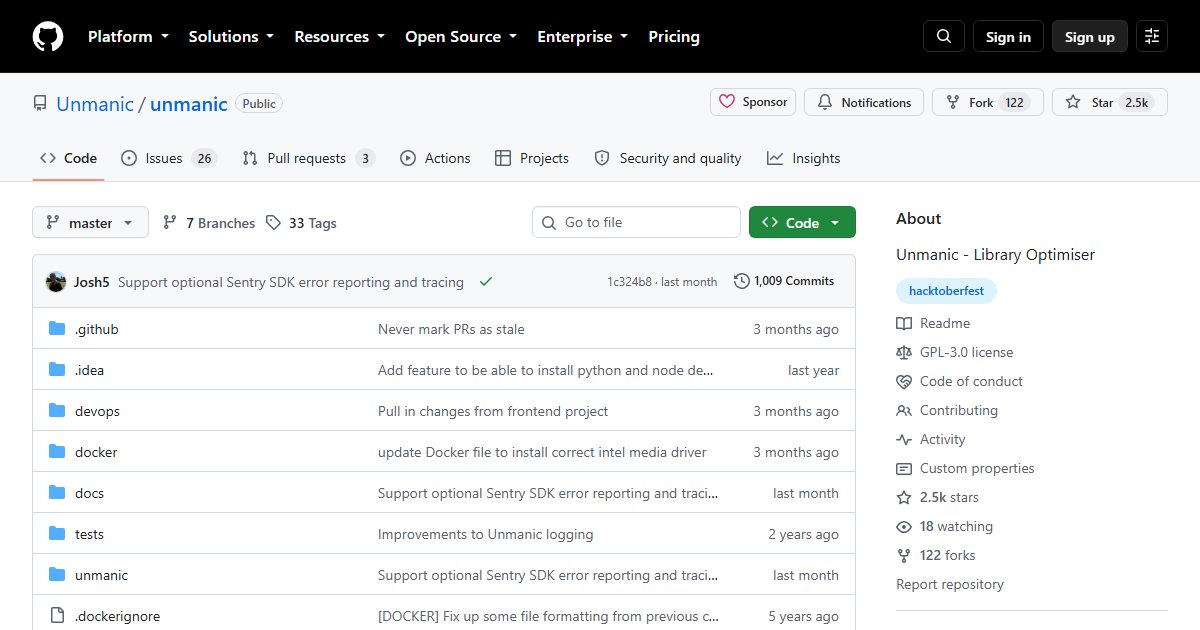
Task: Open the Pricing link
Action: [674, 37]
